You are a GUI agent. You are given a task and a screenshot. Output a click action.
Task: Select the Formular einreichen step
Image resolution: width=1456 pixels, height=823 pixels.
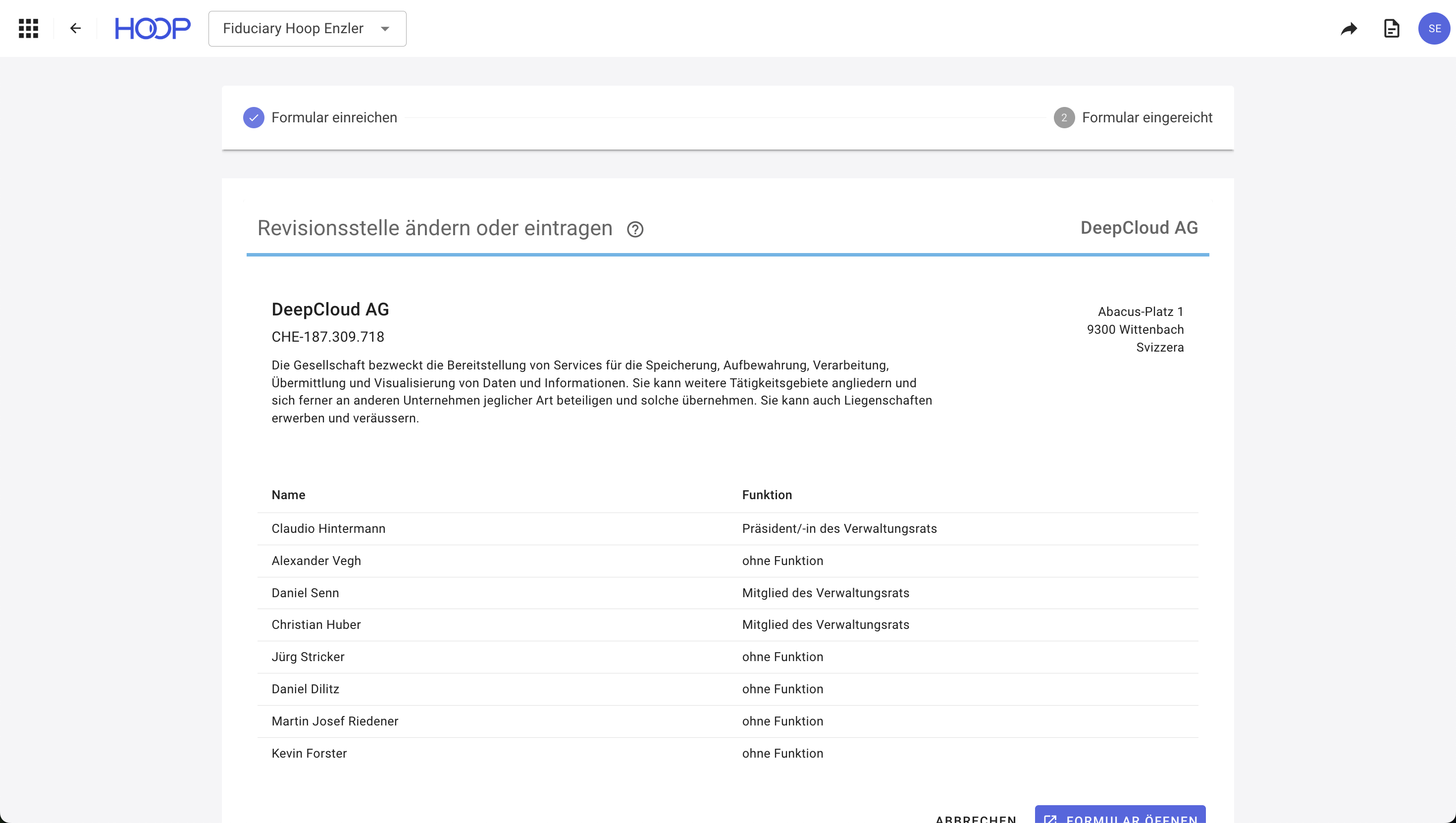[334, 117]
